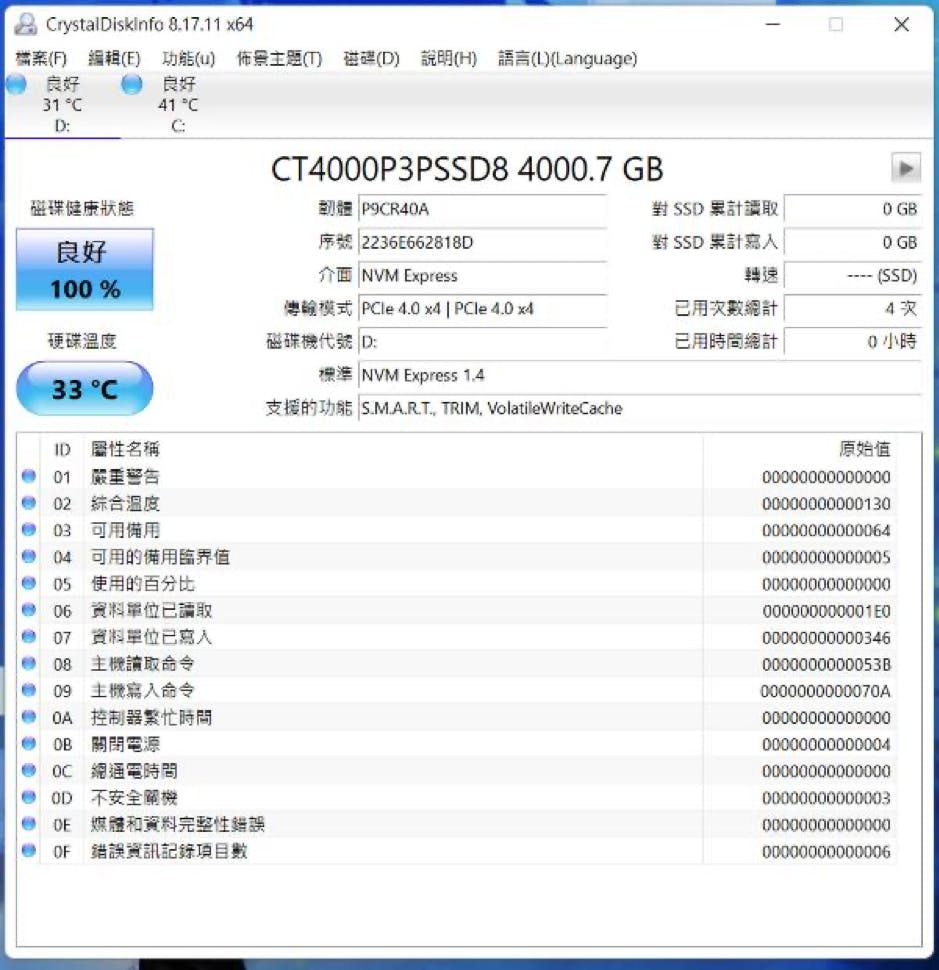Click raw value 0000000000004

pyautogui.click(x=826, y=745)
